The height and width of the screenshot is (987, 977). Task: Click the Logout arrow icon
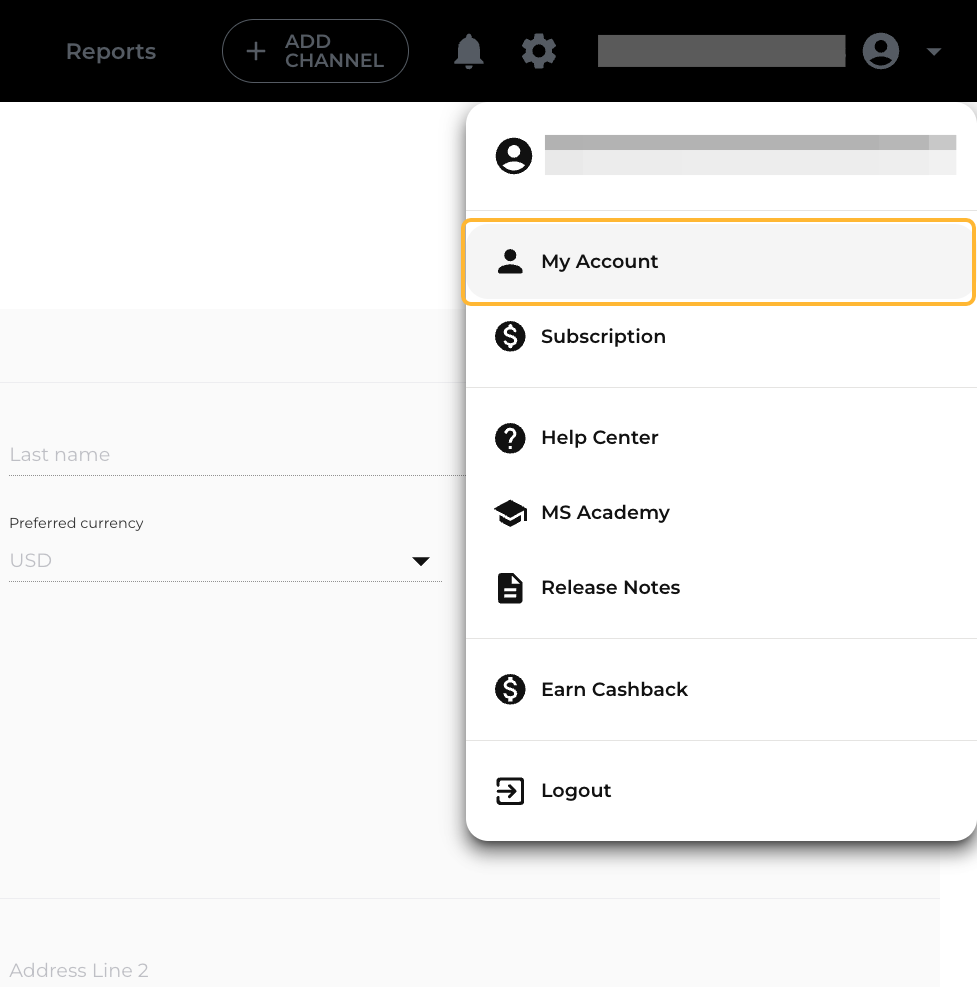click(x=510, y=791)
